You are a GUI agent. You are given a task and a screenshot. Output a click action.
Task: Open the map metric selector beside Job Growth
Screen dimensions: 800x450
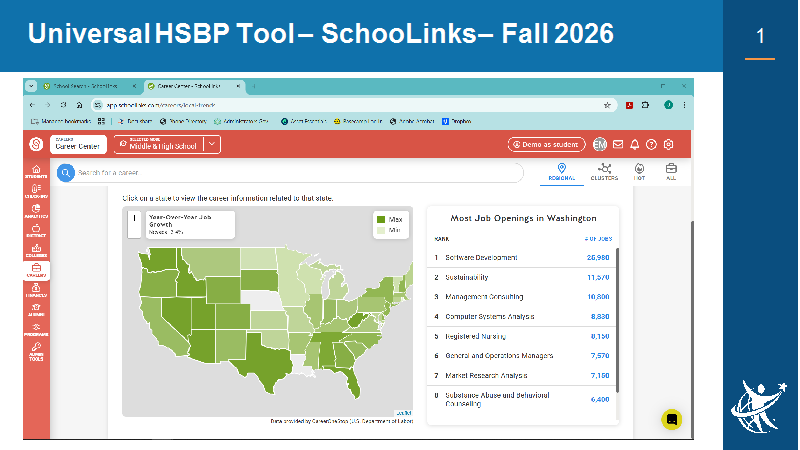[134, 224]
